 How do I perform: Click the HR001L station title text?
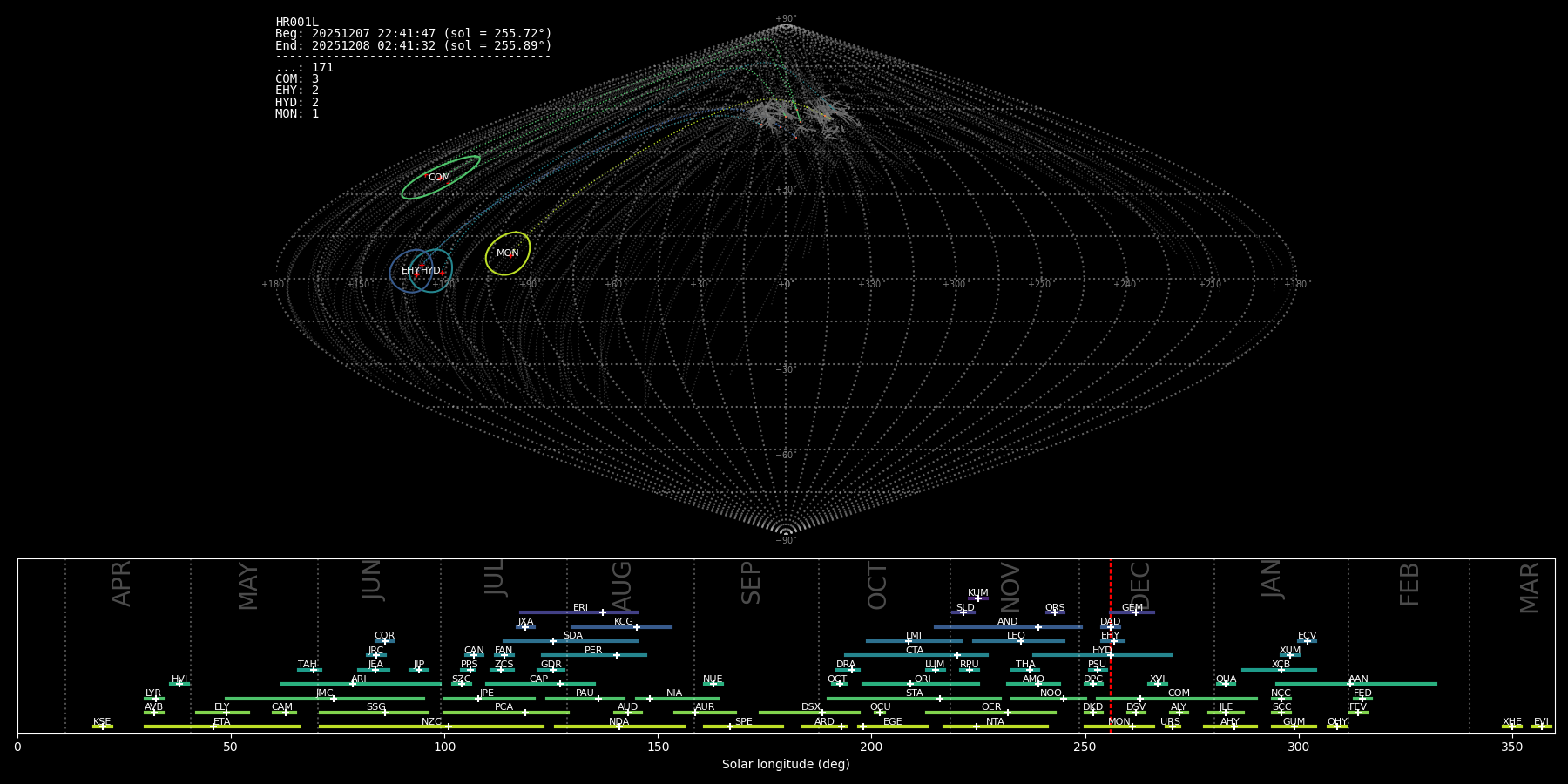click(x=297, y=23)
